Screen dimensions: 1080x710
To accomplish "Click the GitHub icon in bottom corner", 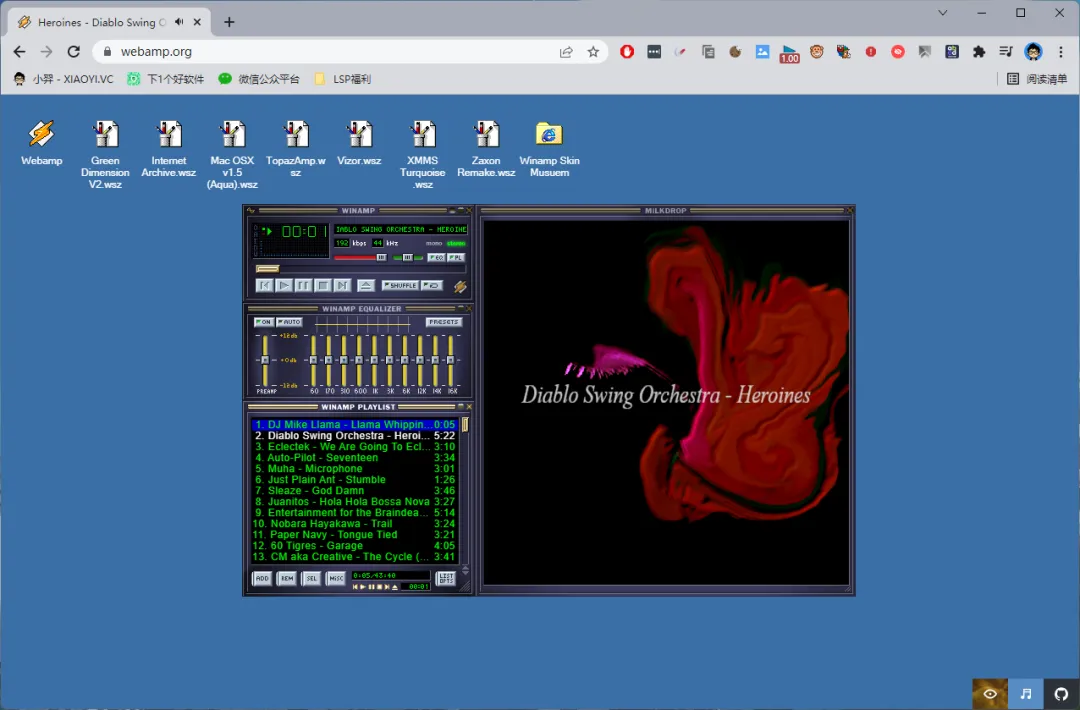I will (1061, 694).
